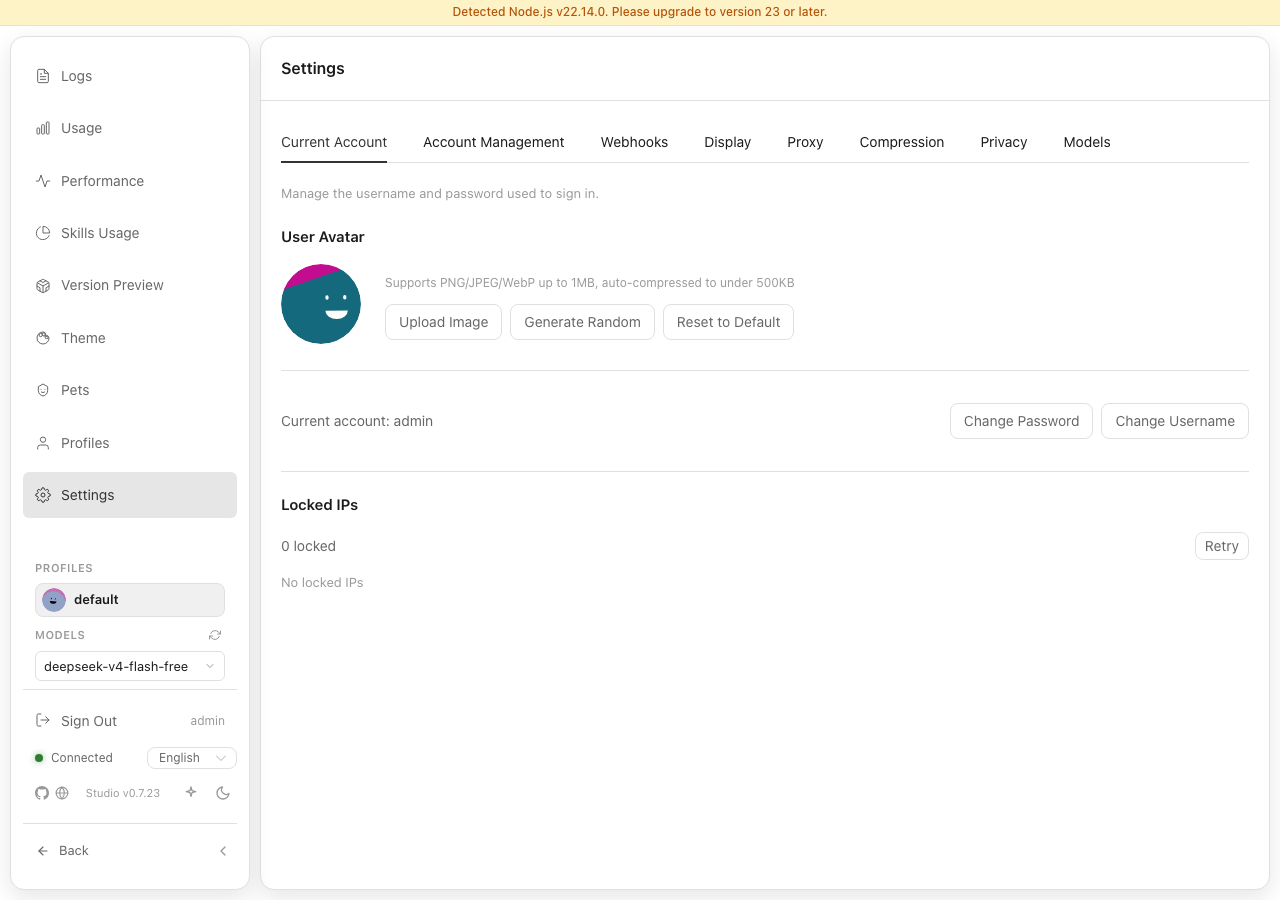Open the Theme palette icon
The height and width of the screenshot is (900, 1280).
click(x=43, y=338)
